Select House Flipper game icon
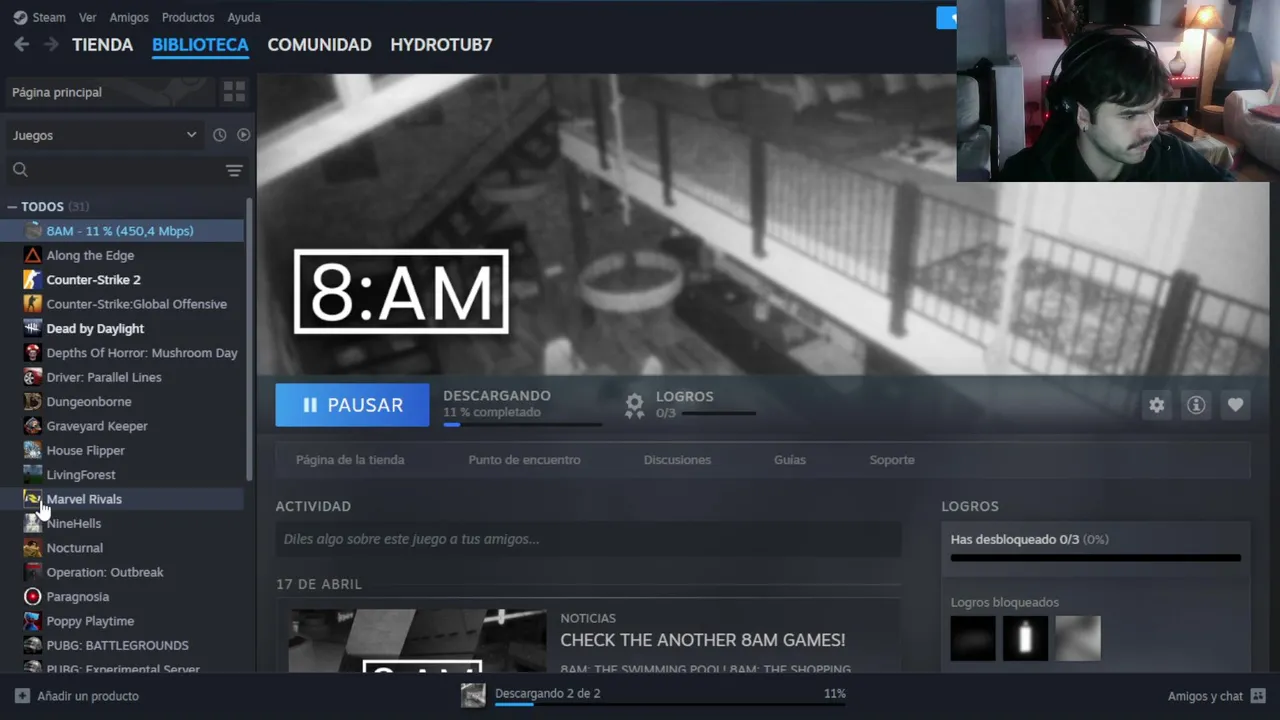Viewport: 1280px width, 720px height. [33, 450]
